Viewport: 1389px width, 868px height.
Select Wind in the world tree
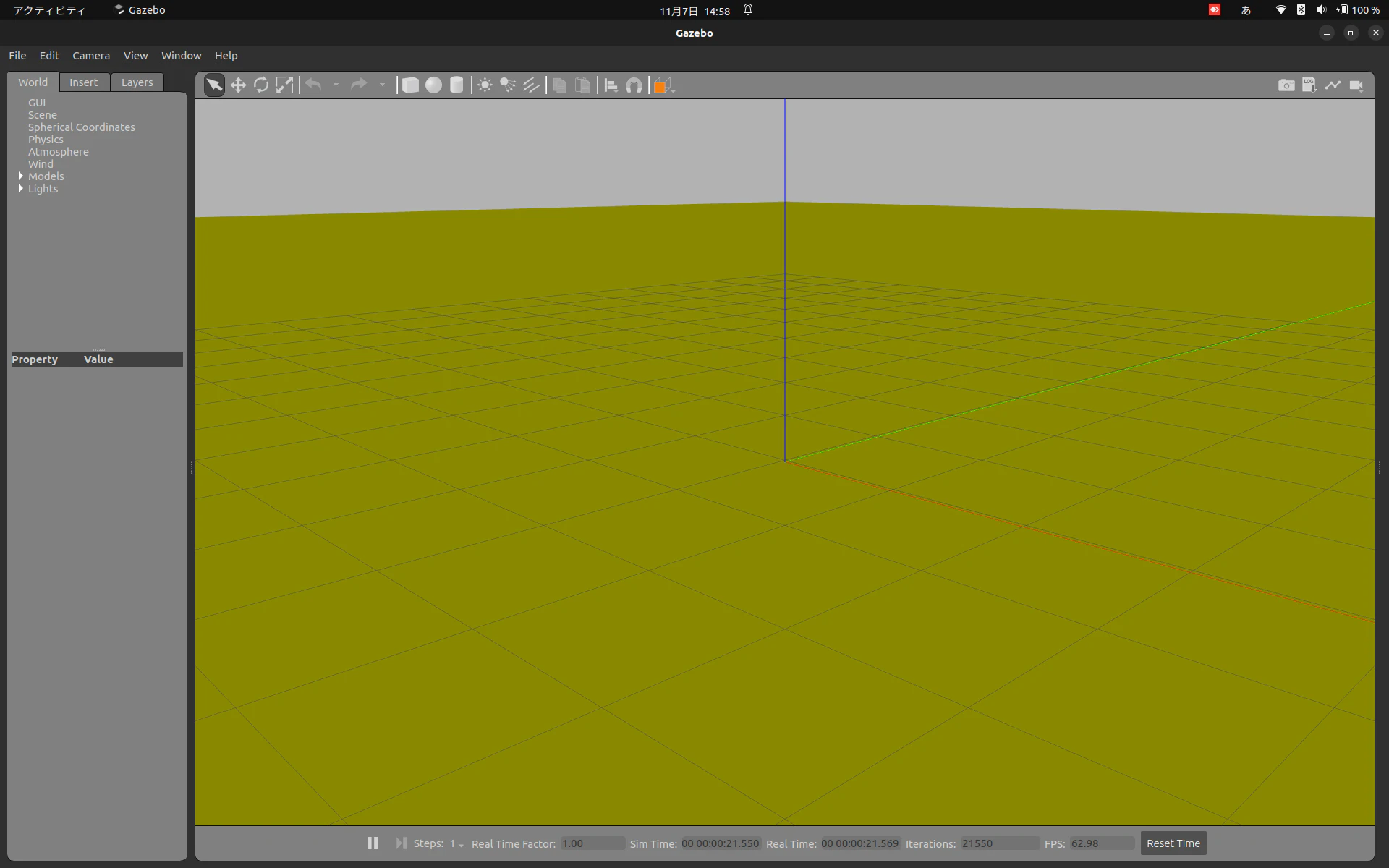click(x=41, y=164)
